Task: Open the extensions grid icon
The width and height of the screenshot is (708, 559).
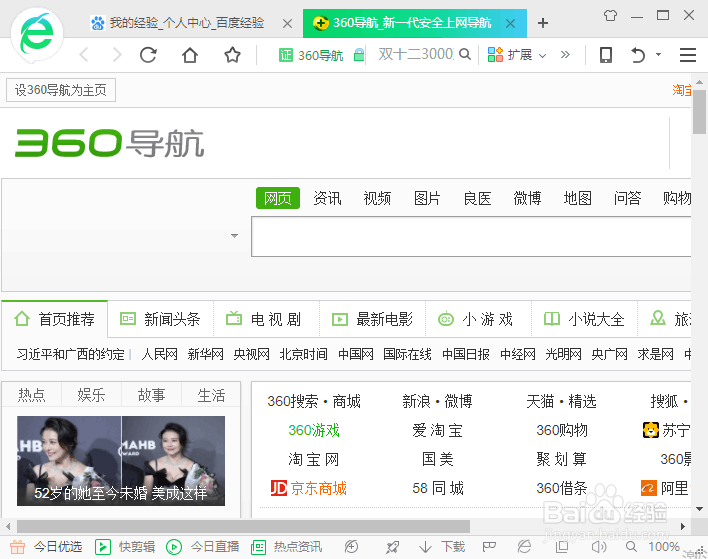Action: pyautogui.click(x=495, y=55)
